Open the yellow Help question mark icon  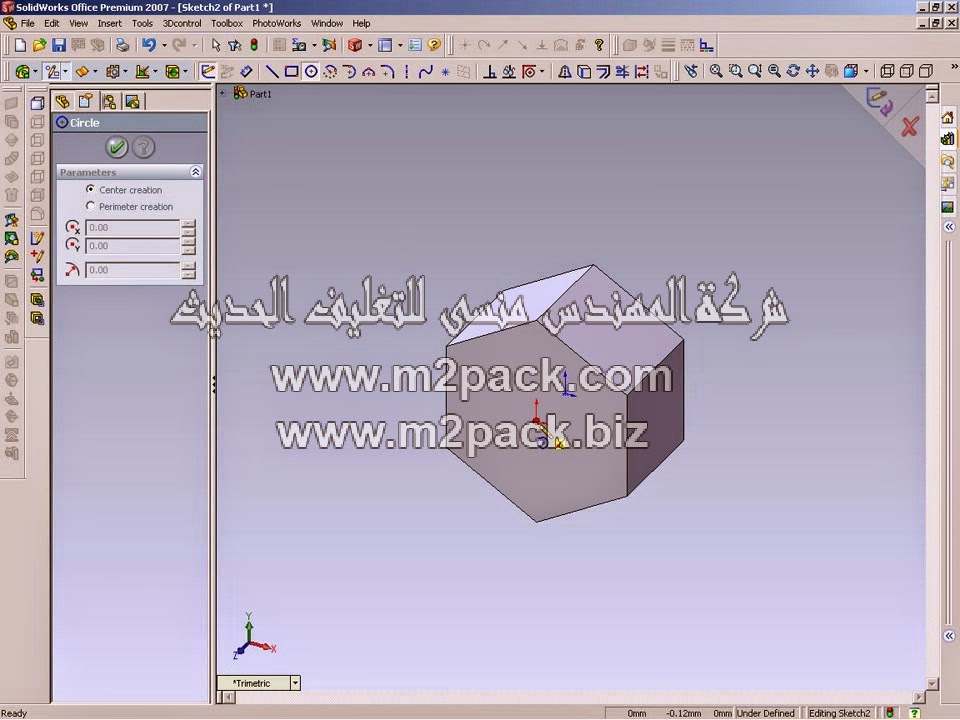point(434,45)
